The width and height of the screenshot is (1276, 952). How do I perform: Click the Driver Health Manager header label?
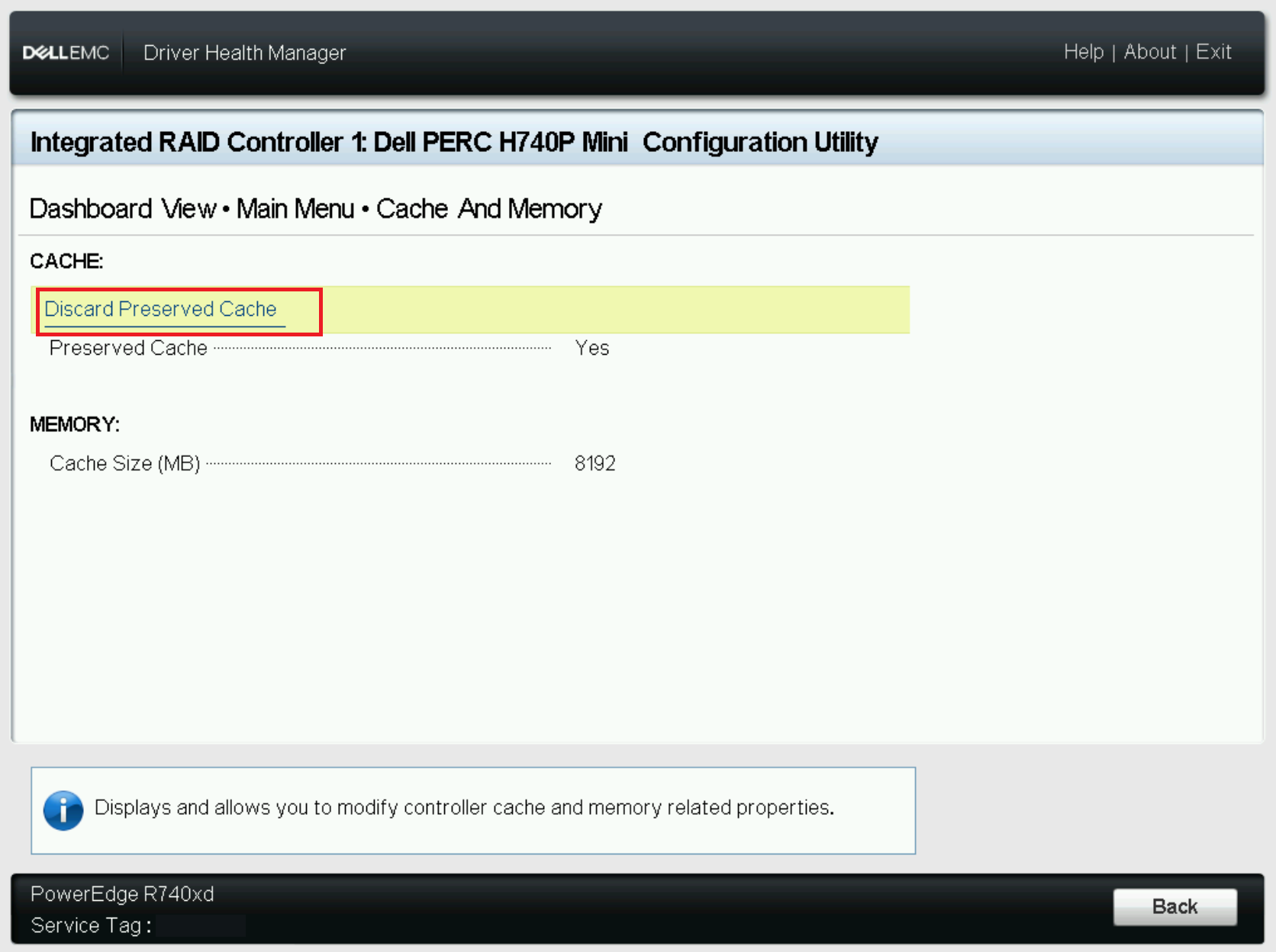(x=245, y=53)
